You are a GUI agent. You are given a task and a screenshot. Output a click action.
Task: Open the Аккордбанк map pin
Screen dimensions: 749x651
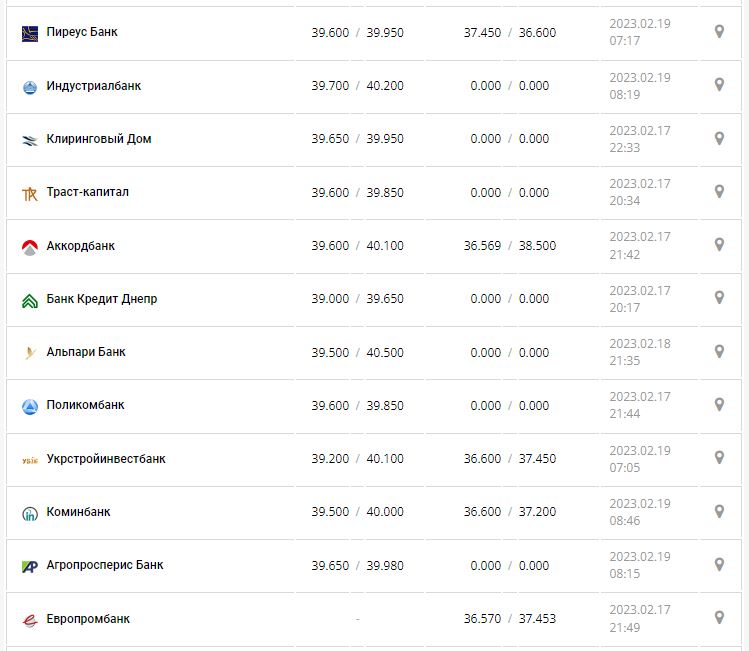[719, 245]
